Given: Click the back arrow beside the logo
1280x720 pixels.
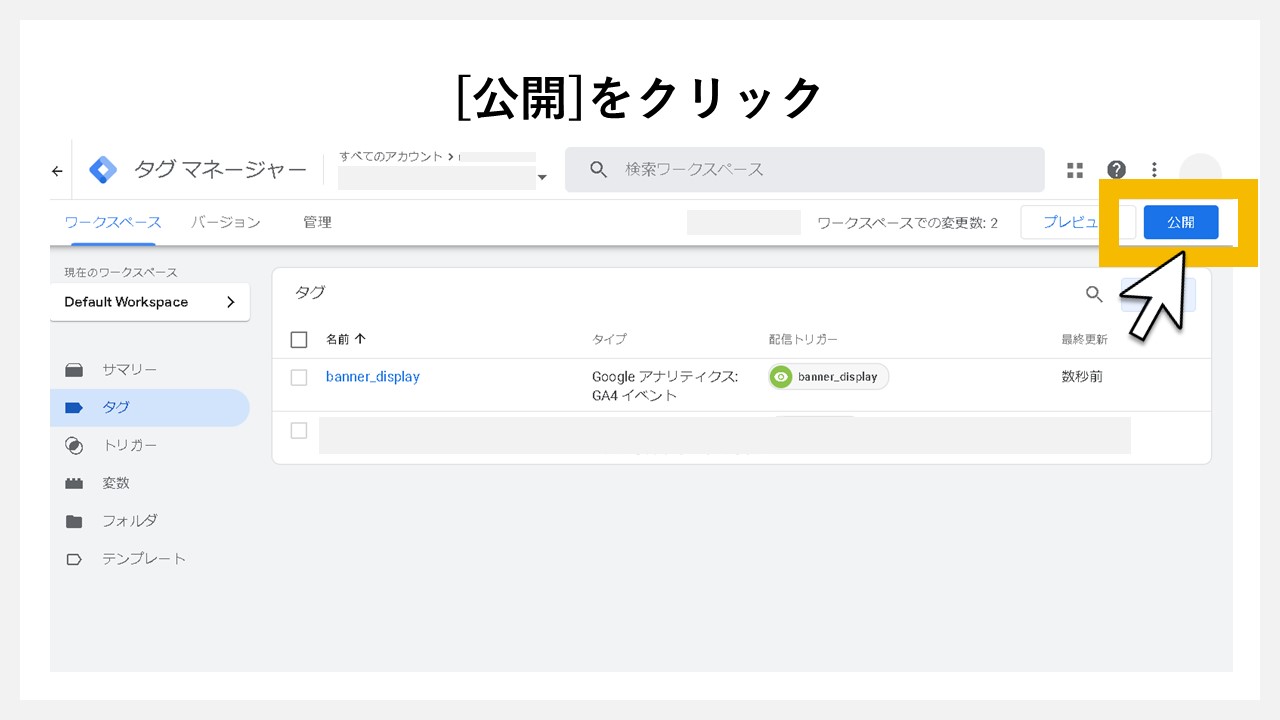Looking at the screenshot, I should pos(56,170).
